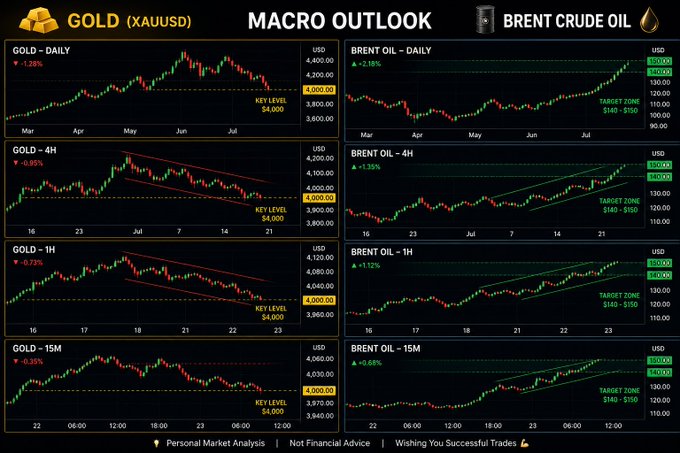The height and width of the screenshot is (453, 680).
Task: Click the yellow 4,000.00 tag on Gold 15M
Action: pos(319,391)
